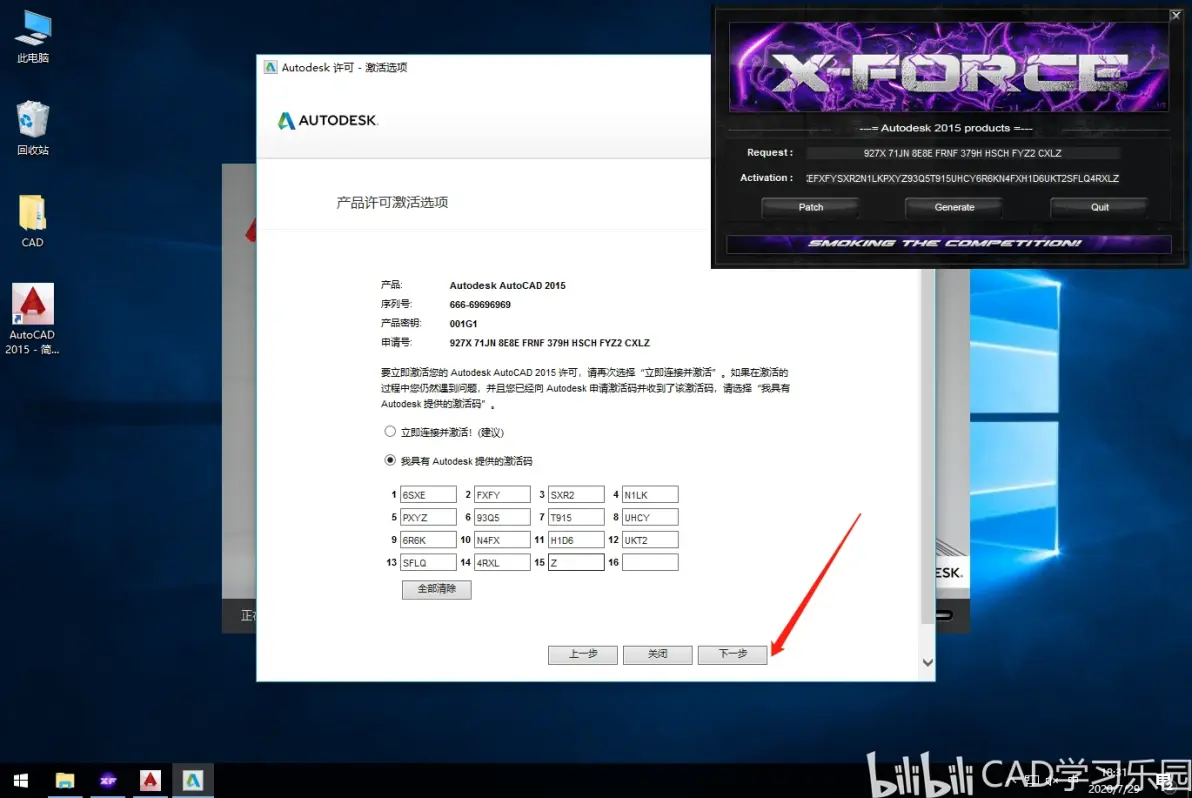Focus the Activation field in X-Force
Image resolution: width=1192 pixels, height=798 pixels.
[962, 179]
